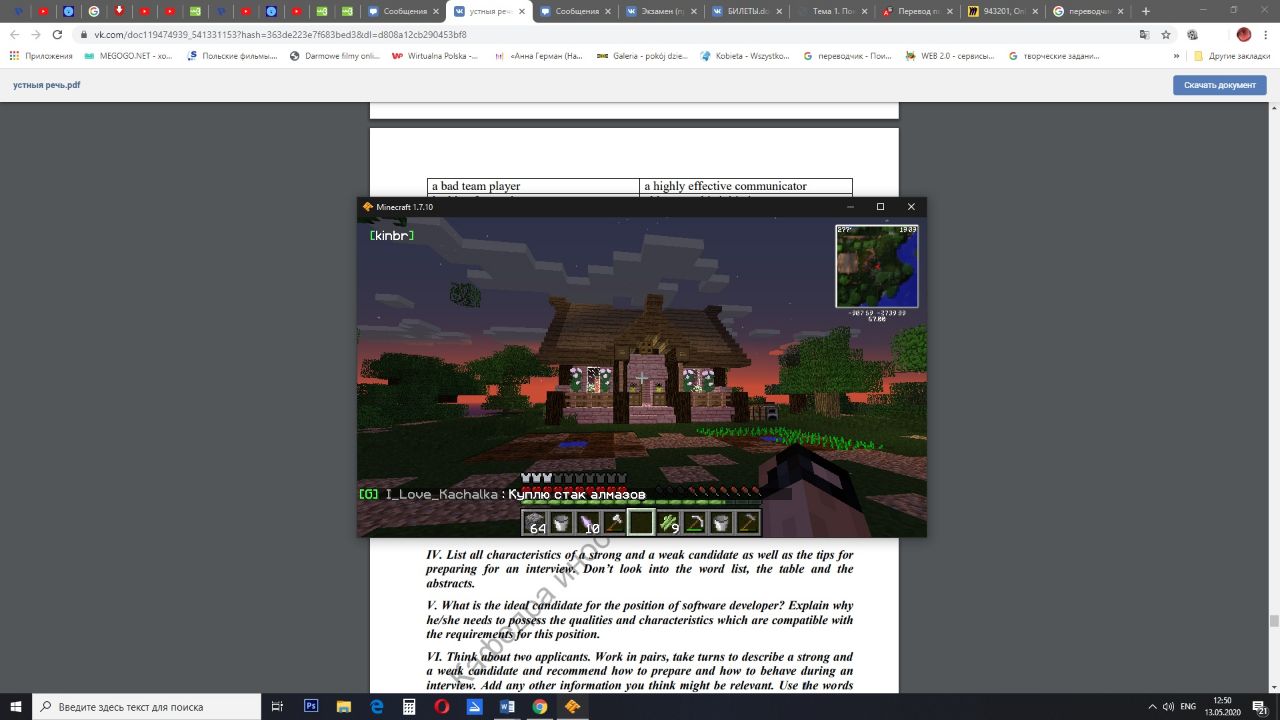Open File Explorer from the taskbar
Screen dimensions: 1280x720
click(x=343, y=706)
